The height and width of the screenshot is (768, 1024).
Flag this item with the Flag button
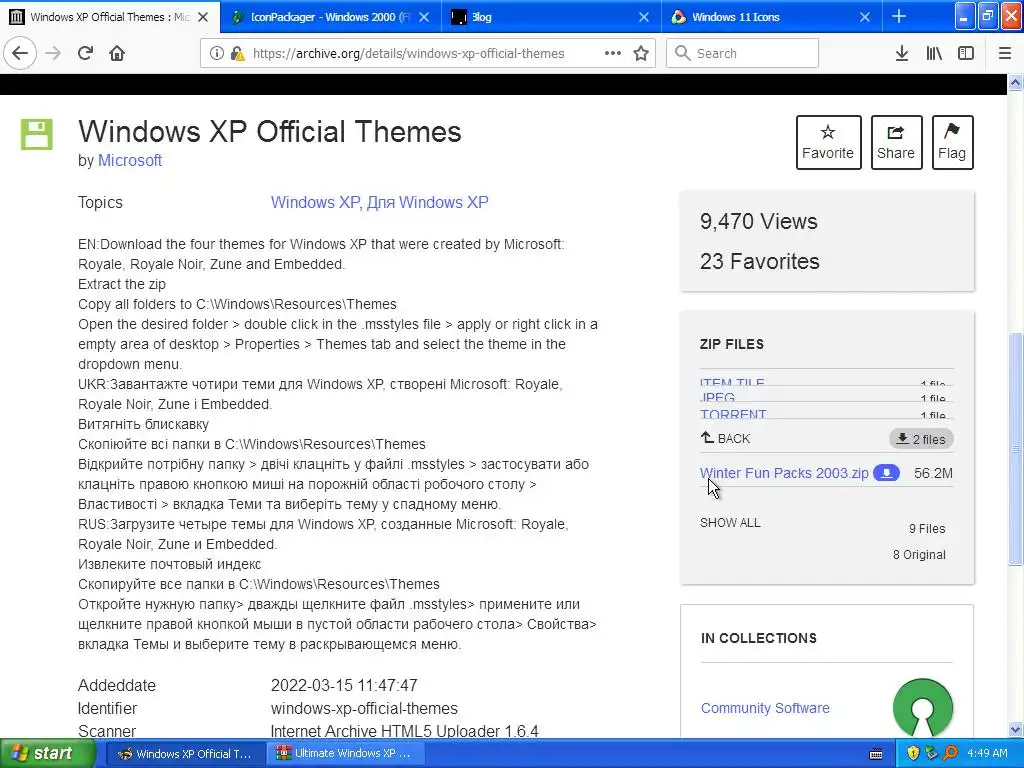click(x=952, y=142)
